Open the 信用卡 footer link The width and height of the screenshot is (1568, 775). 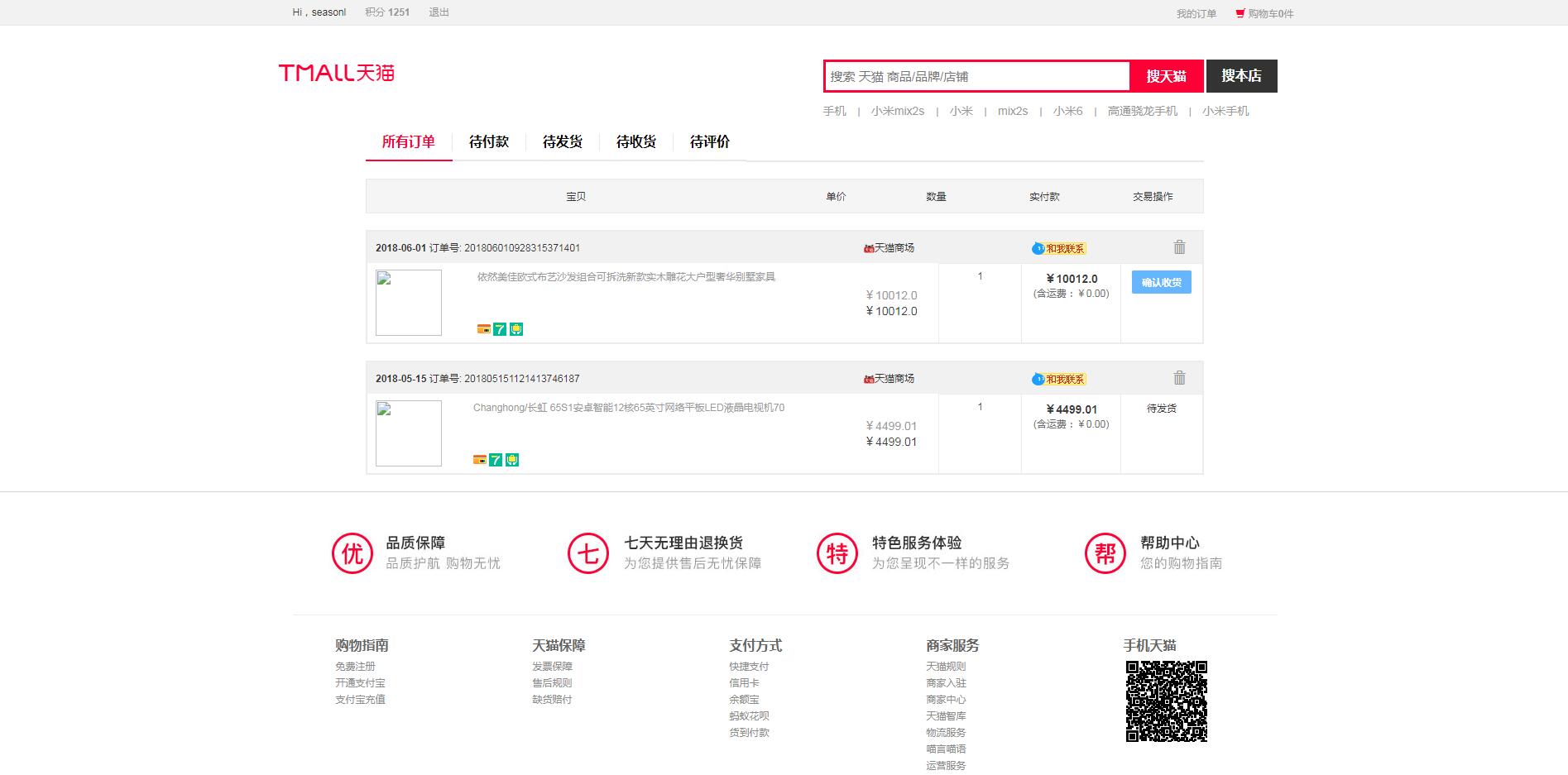(x=744, y=683)
